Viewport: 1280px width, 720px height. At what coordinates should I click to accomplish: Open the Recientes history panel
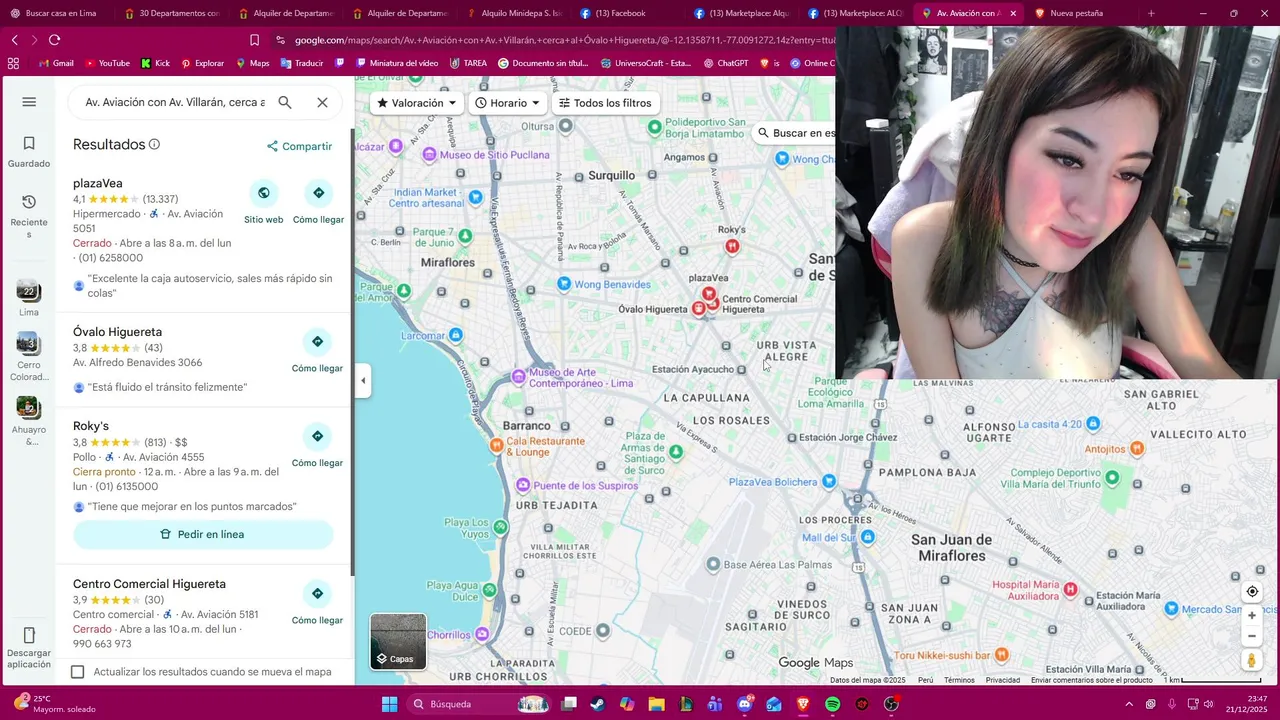[x=29, y=216]
